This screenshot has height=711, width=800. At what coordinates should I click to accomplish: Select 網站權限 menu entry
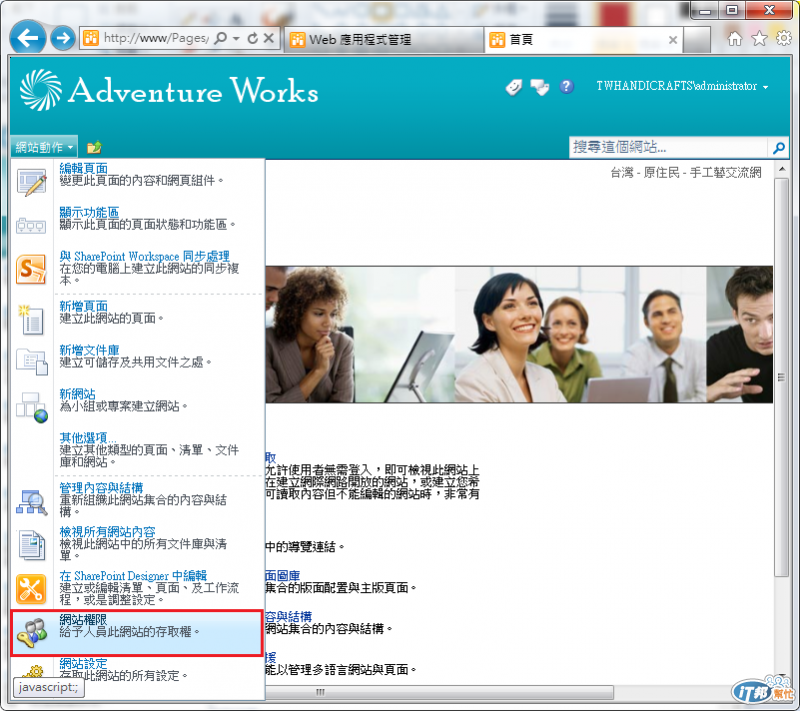pyautogui.click(x=136, y=633)
